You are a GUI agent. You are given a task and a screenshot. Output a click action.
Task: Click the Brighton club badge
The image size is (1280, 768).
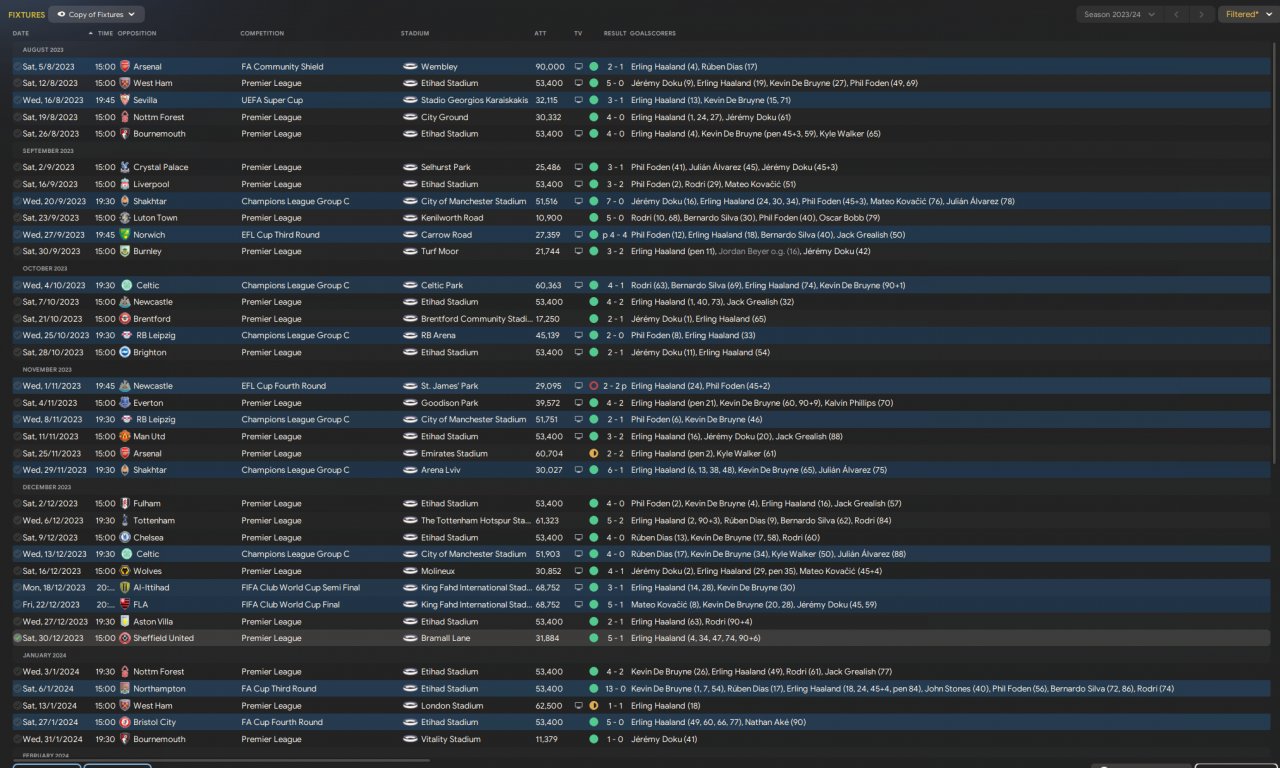tap(125, 352)
